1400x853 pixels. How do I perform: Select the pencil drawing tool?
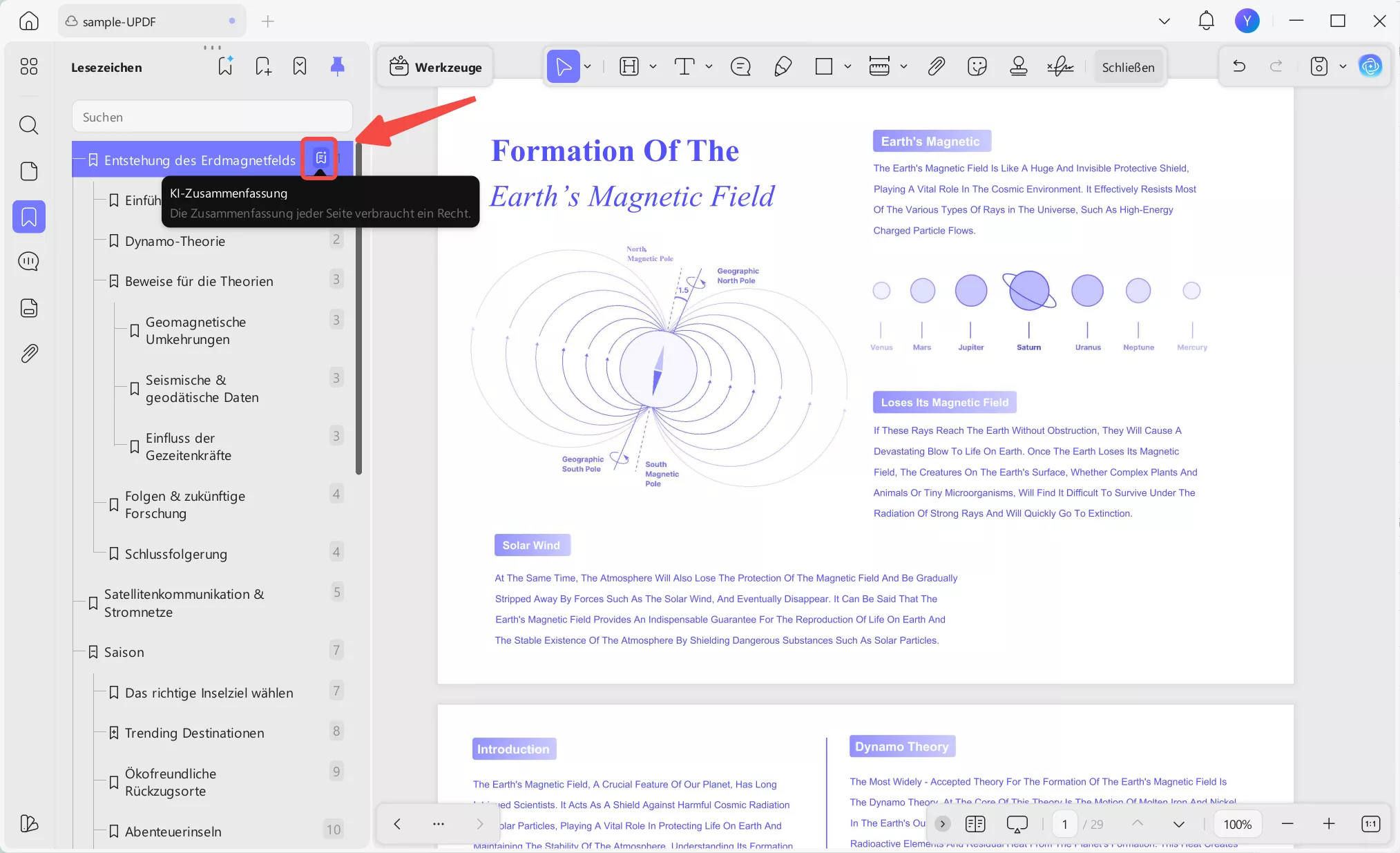pyautogui.click(x=783, y=66)
